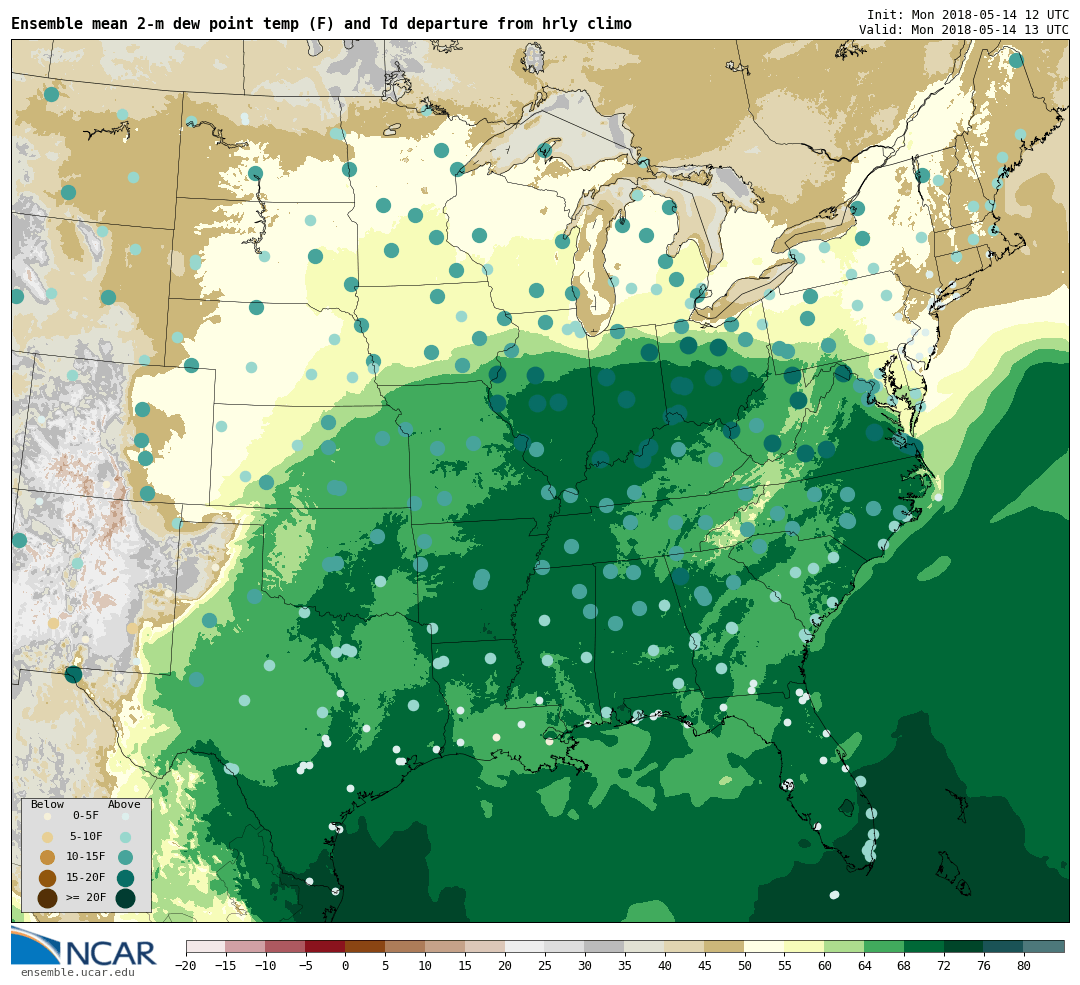Click the 15-20F label in the legend
1080x985 pixels.
pyautogui.click(x=86, y=878)
